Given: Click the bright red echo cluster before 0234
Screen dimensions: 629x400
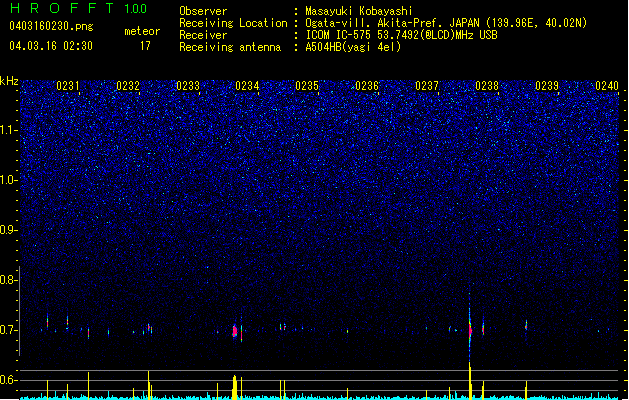Looking at the screenshot, I should pos(235,331).
